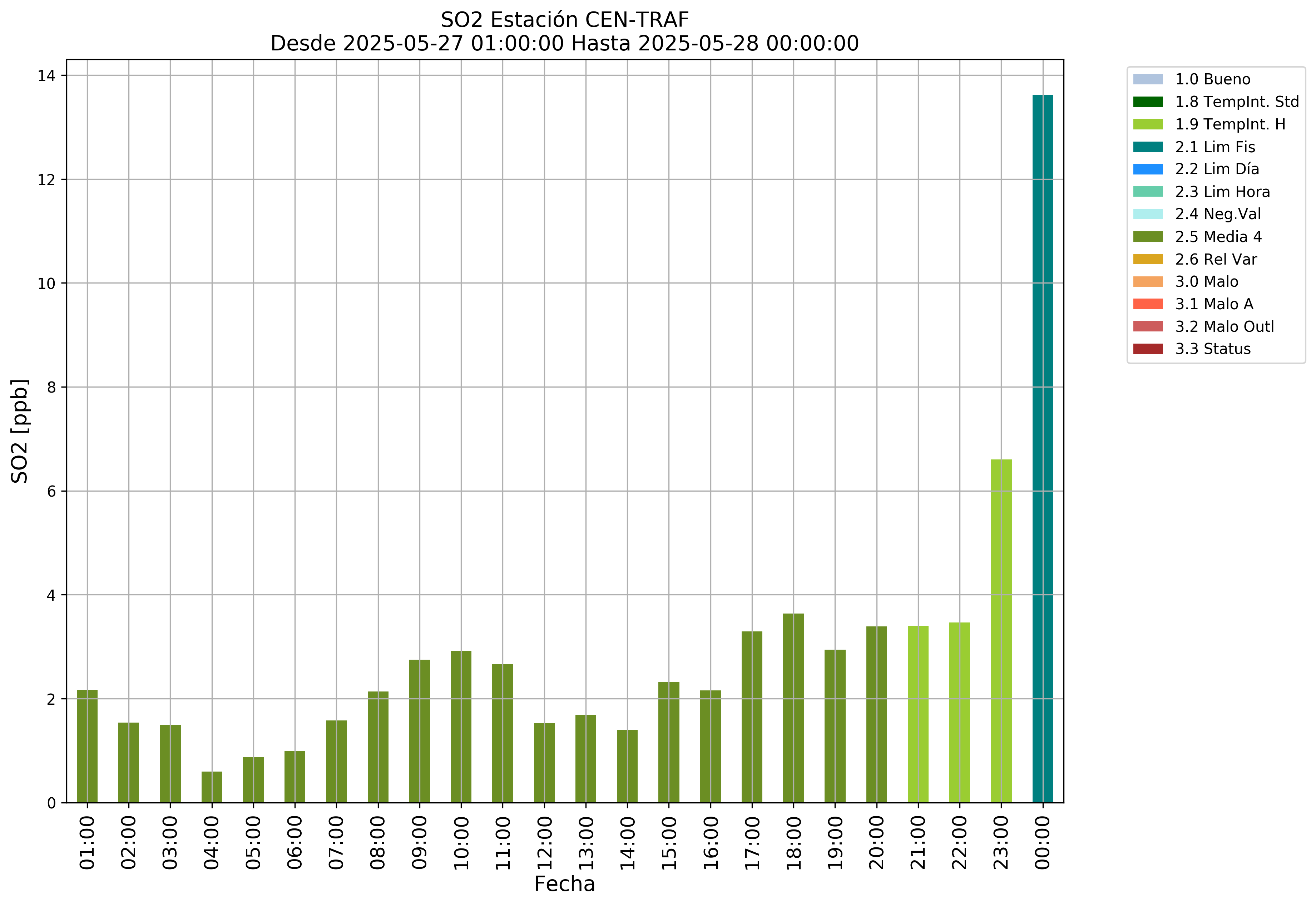Click the 2.5 Media 4 legend swatch
Image resolution: width=1316 pixels, height=906 pixels.
click(x=1147, y=237)
